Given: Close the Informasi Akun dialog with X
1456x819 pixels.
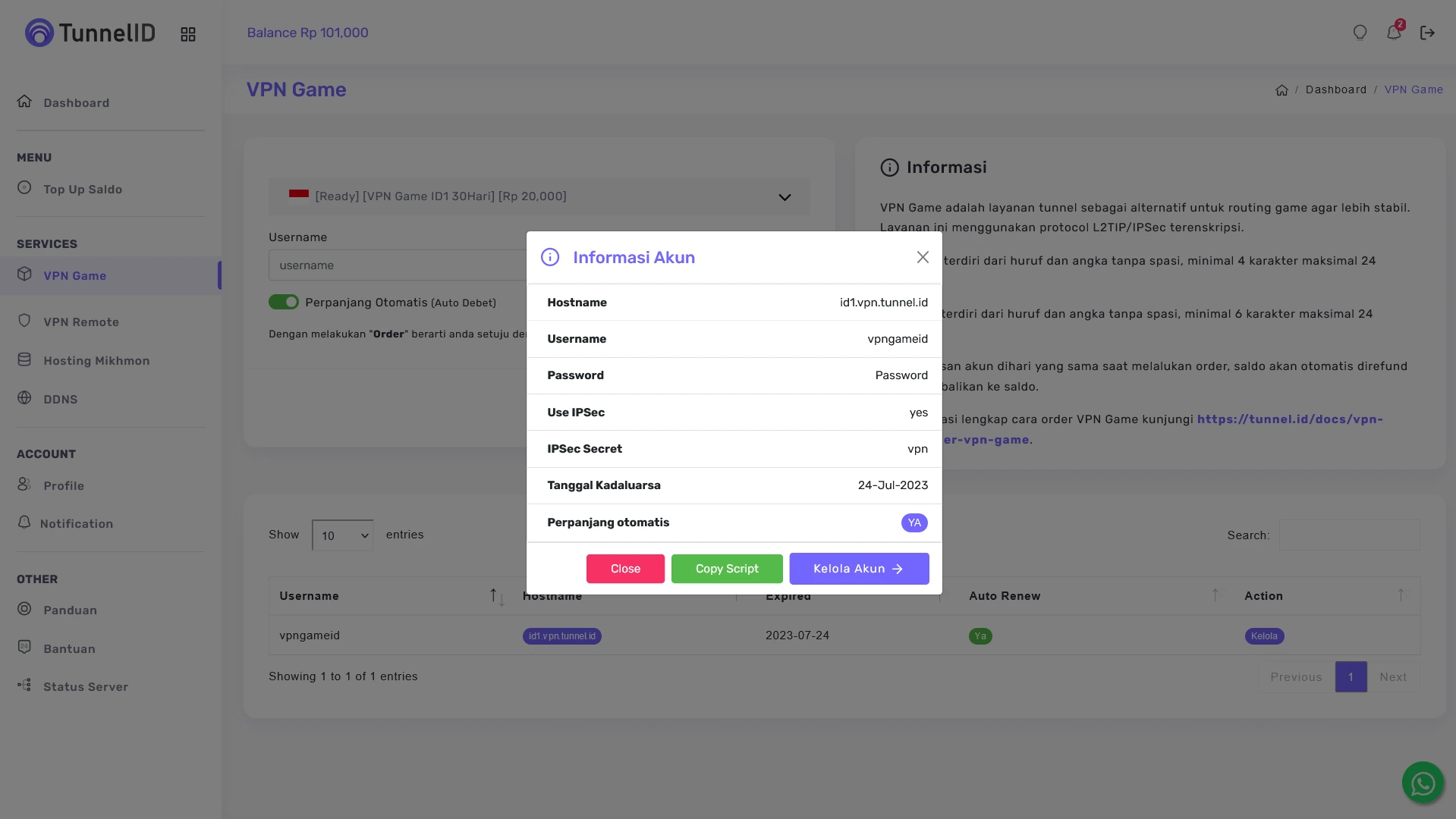Looking at the screenshot, I should tap(923, 257).
